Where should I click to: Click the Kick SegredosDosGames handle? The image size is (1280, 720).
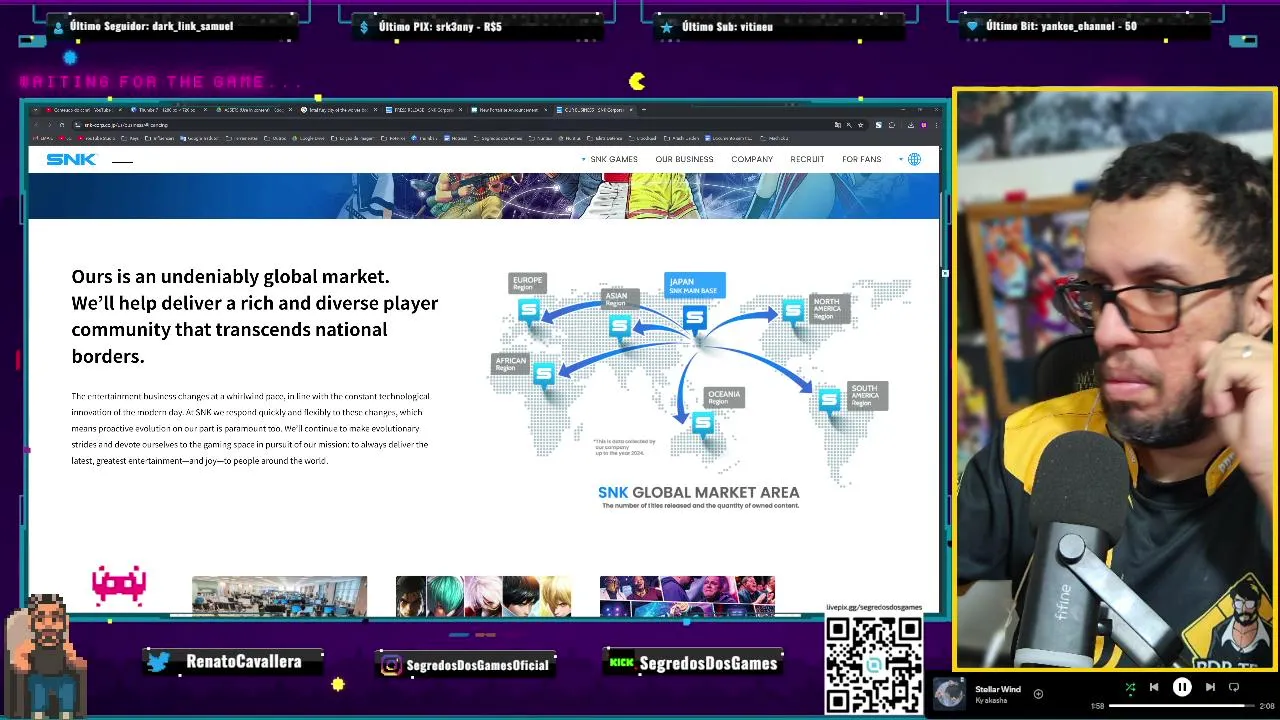[x=708, y=663]
